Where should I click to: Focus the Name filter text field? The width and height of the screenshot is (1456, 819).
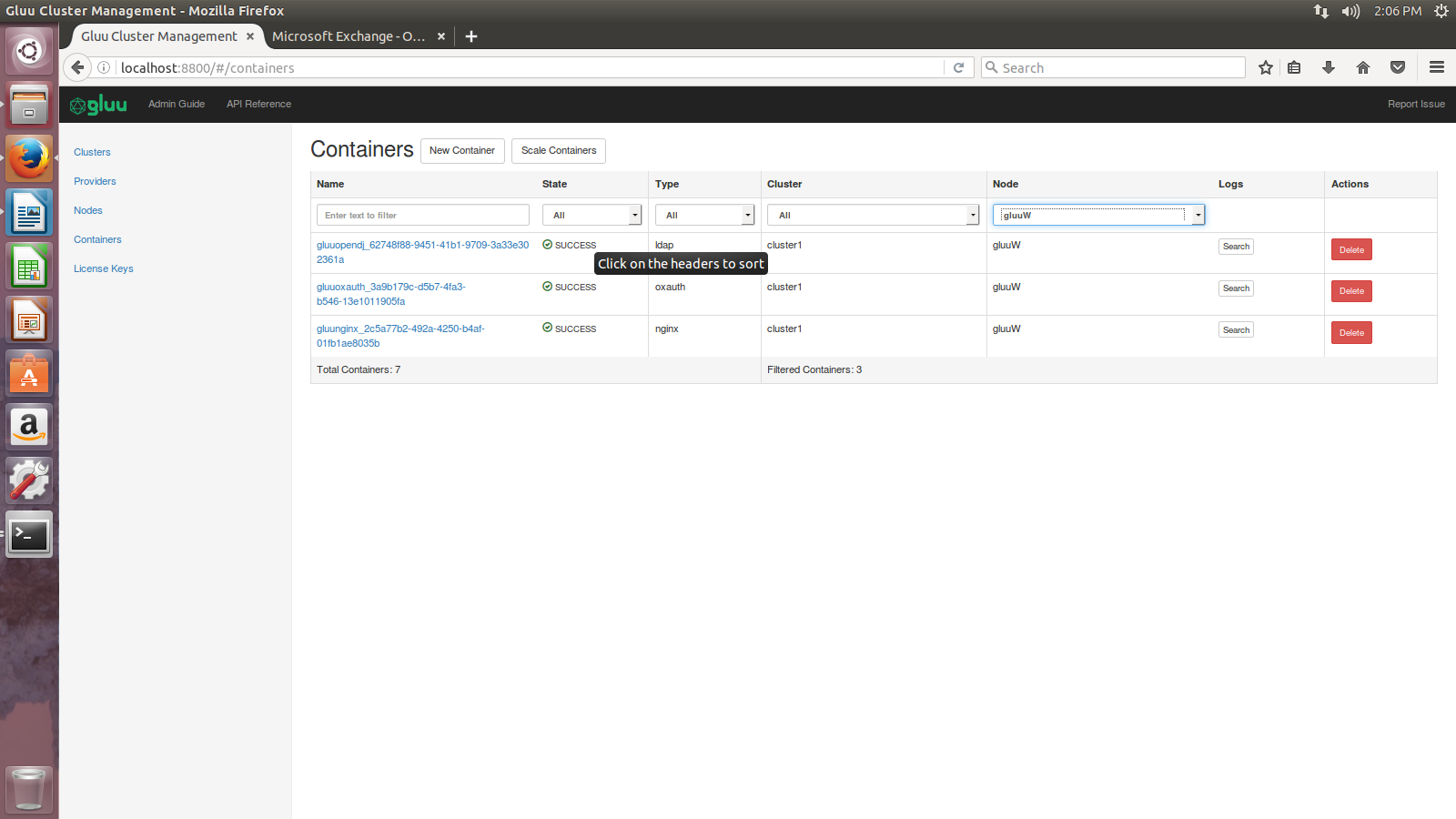(423, 215)
